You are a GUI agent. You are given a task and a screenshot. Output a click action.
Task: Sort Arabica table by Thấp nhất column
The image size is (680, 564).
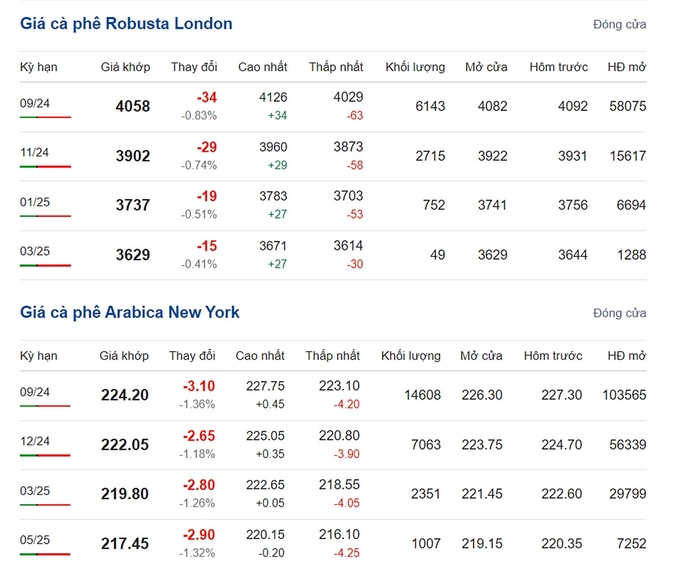[x=333, y=356]
